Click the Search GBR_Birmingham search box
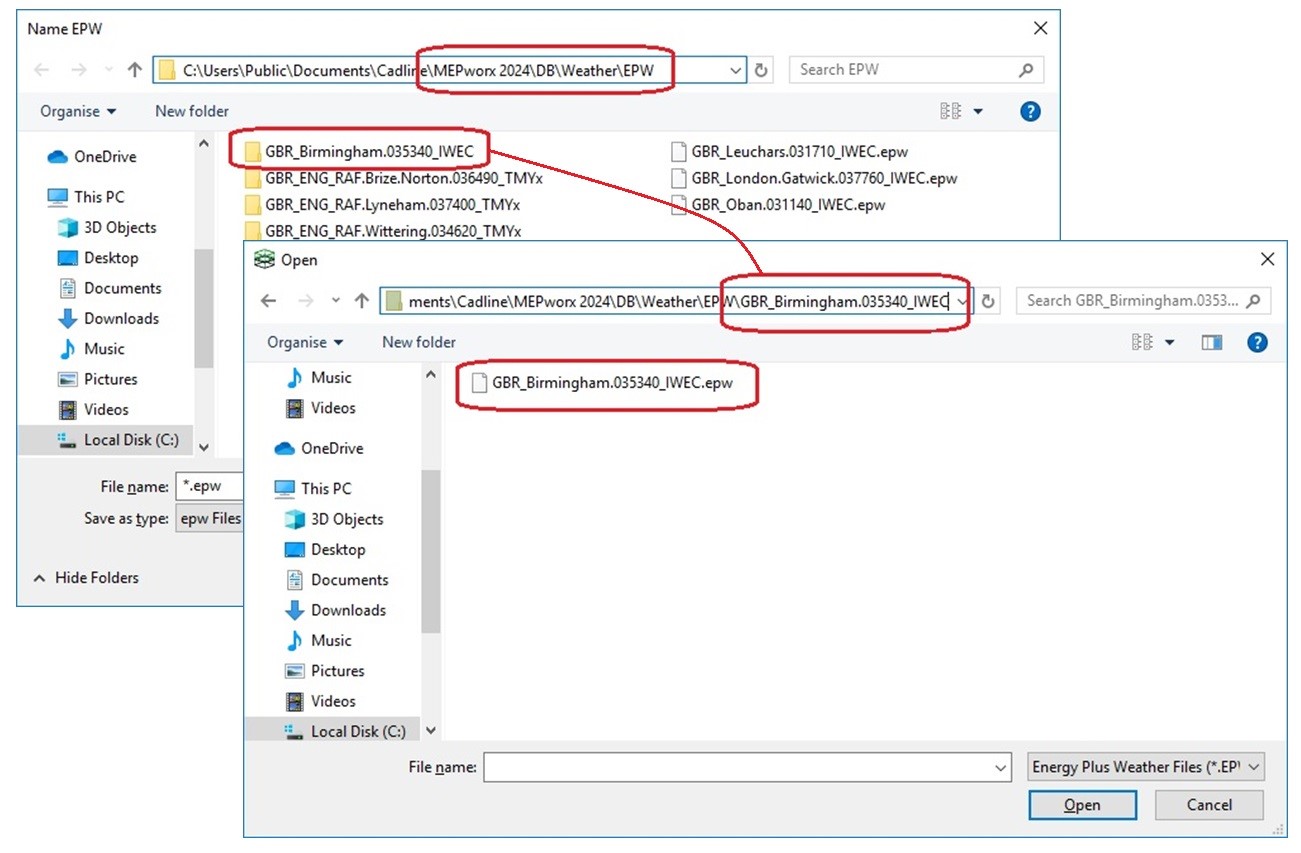Screen dimensions: 1301x853 1143,301
